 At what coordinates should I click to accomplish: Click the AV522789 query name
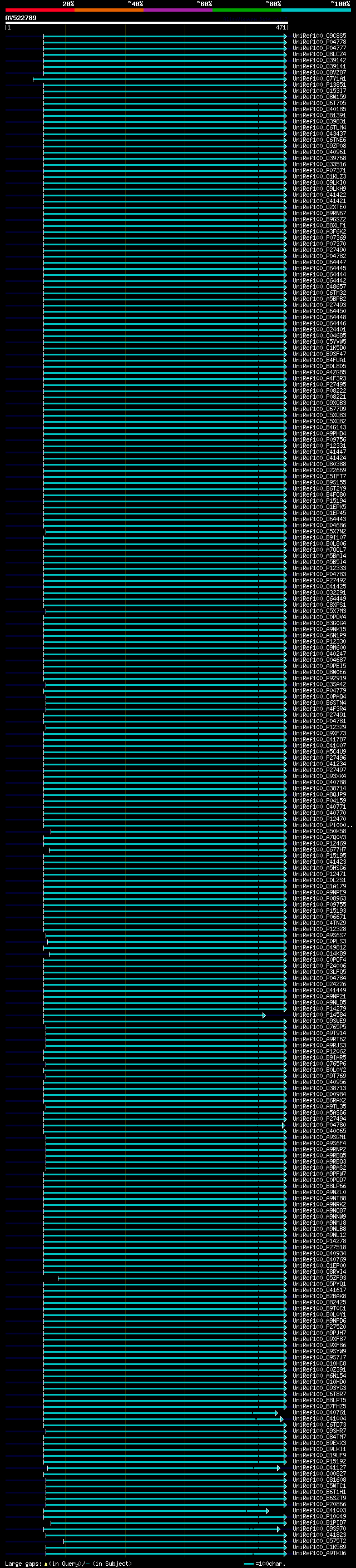point(21,18)
